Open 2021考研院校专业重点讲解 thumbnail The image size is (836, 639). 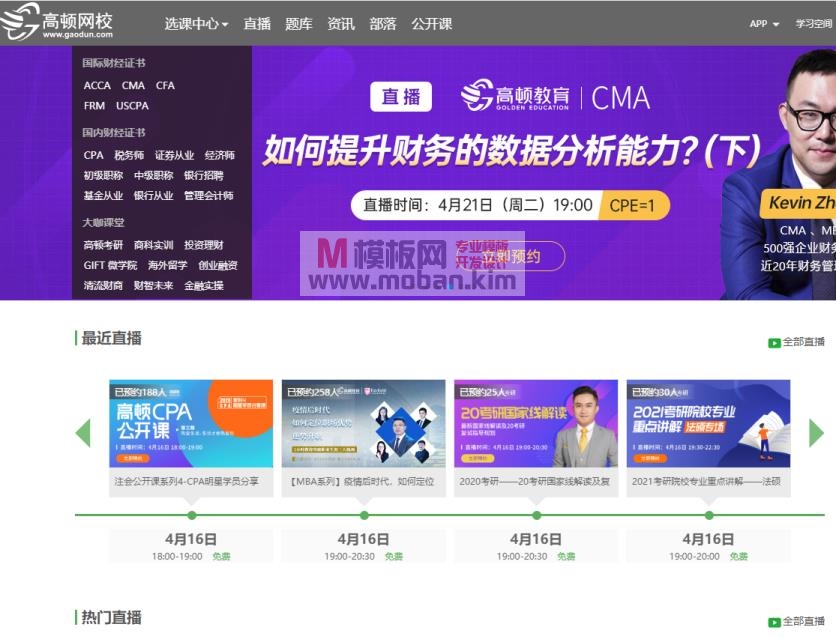click(709, 424)
